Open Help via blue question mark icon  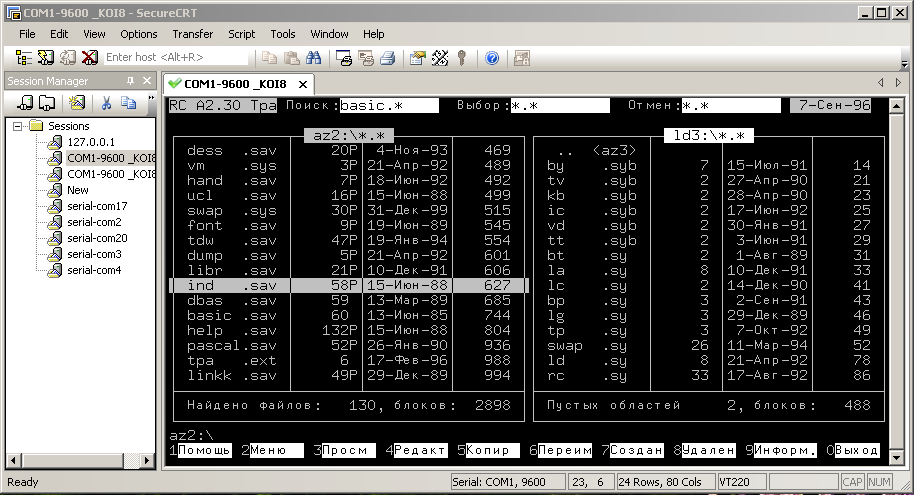tap(492, 58)
